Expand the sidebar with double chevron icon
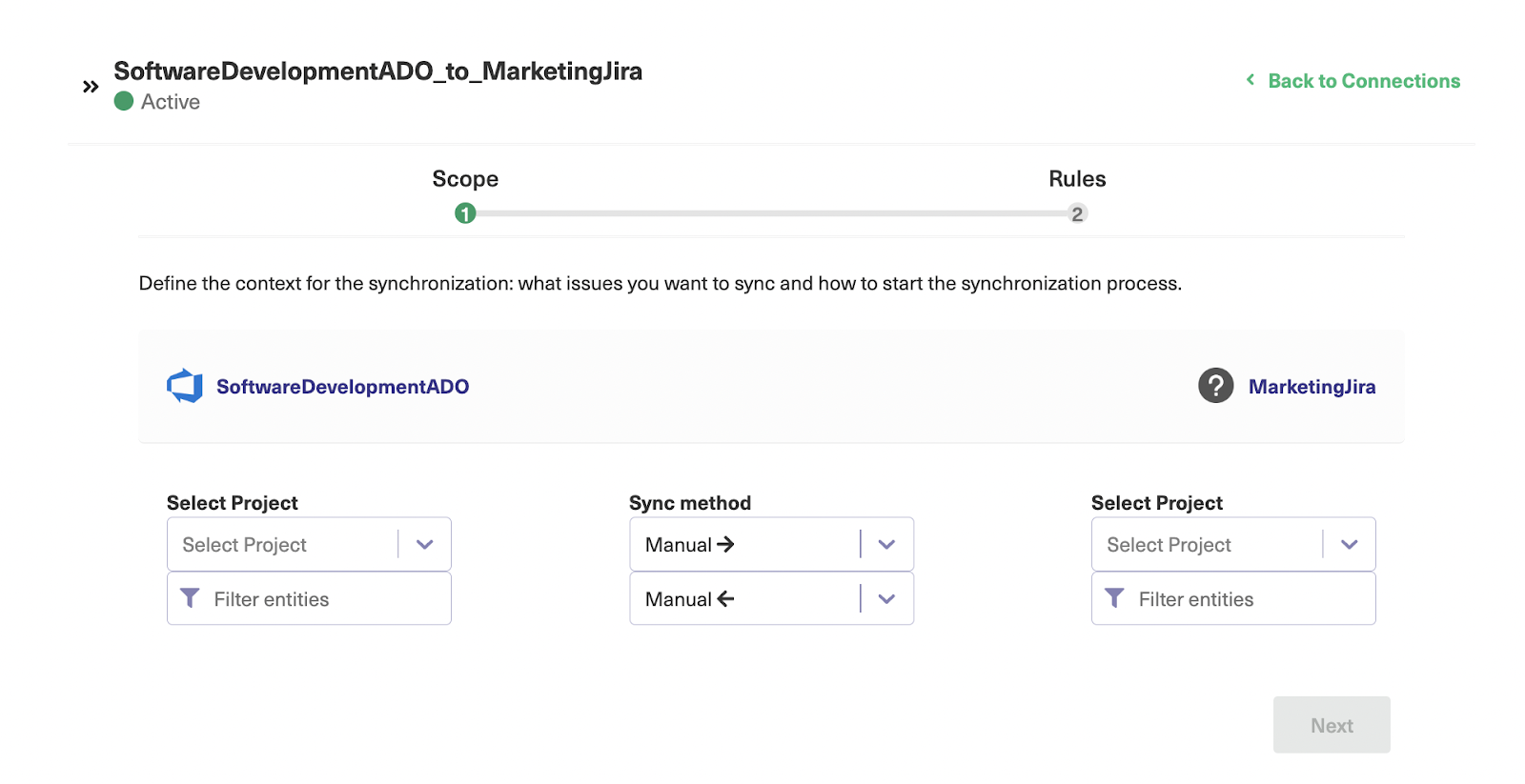Viewport: 1525px width, 784px height. point(91,87)
